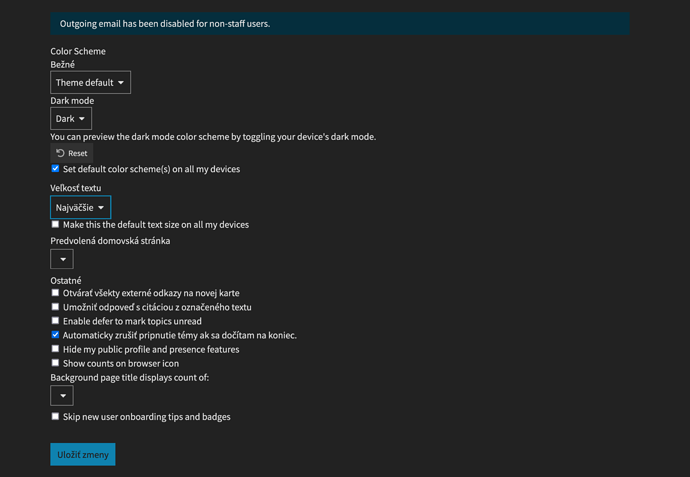Click the Color Scheme heading text
Viewport: 690px width, 477px height.
coord(78,51)
